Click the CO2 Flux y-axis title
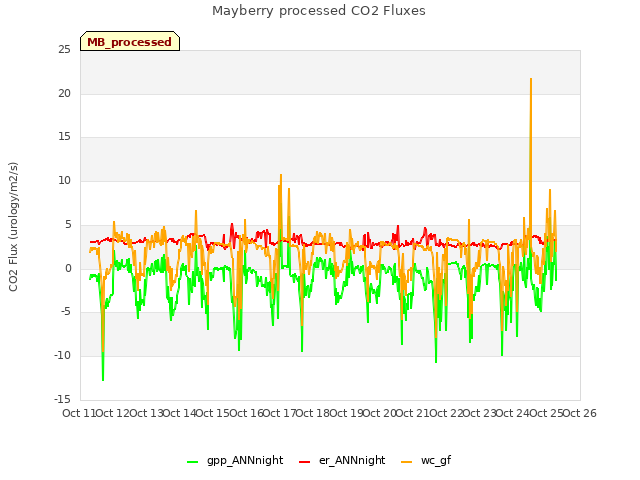Image resolution: width=640 pixels, height=480 pixels. pyautogui.click(x=13, y=227)
